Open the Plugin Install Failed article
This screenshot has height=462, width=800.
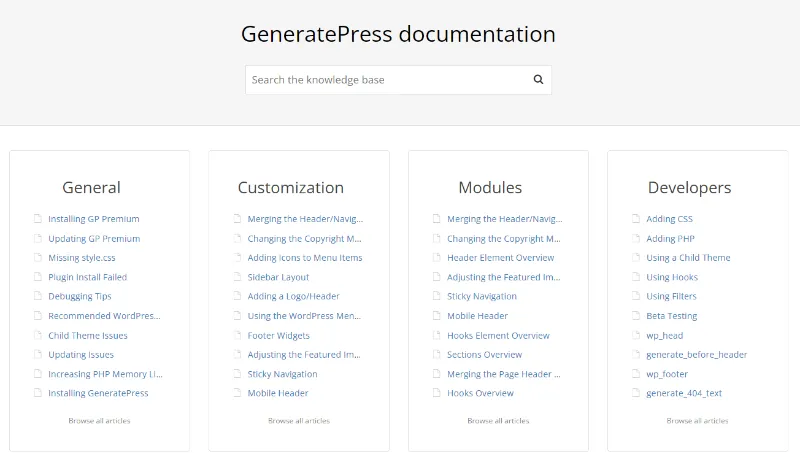coord(88,277)
